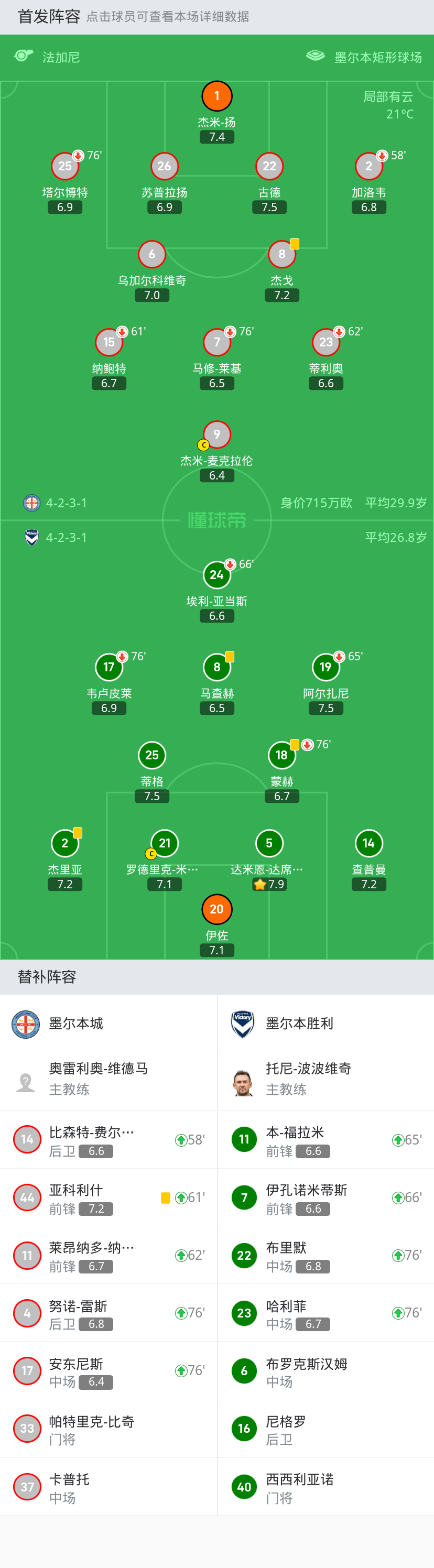Open player 蒙赫 number 18 details
Viewport: 434px width, 1568px height.
[281, 755]
